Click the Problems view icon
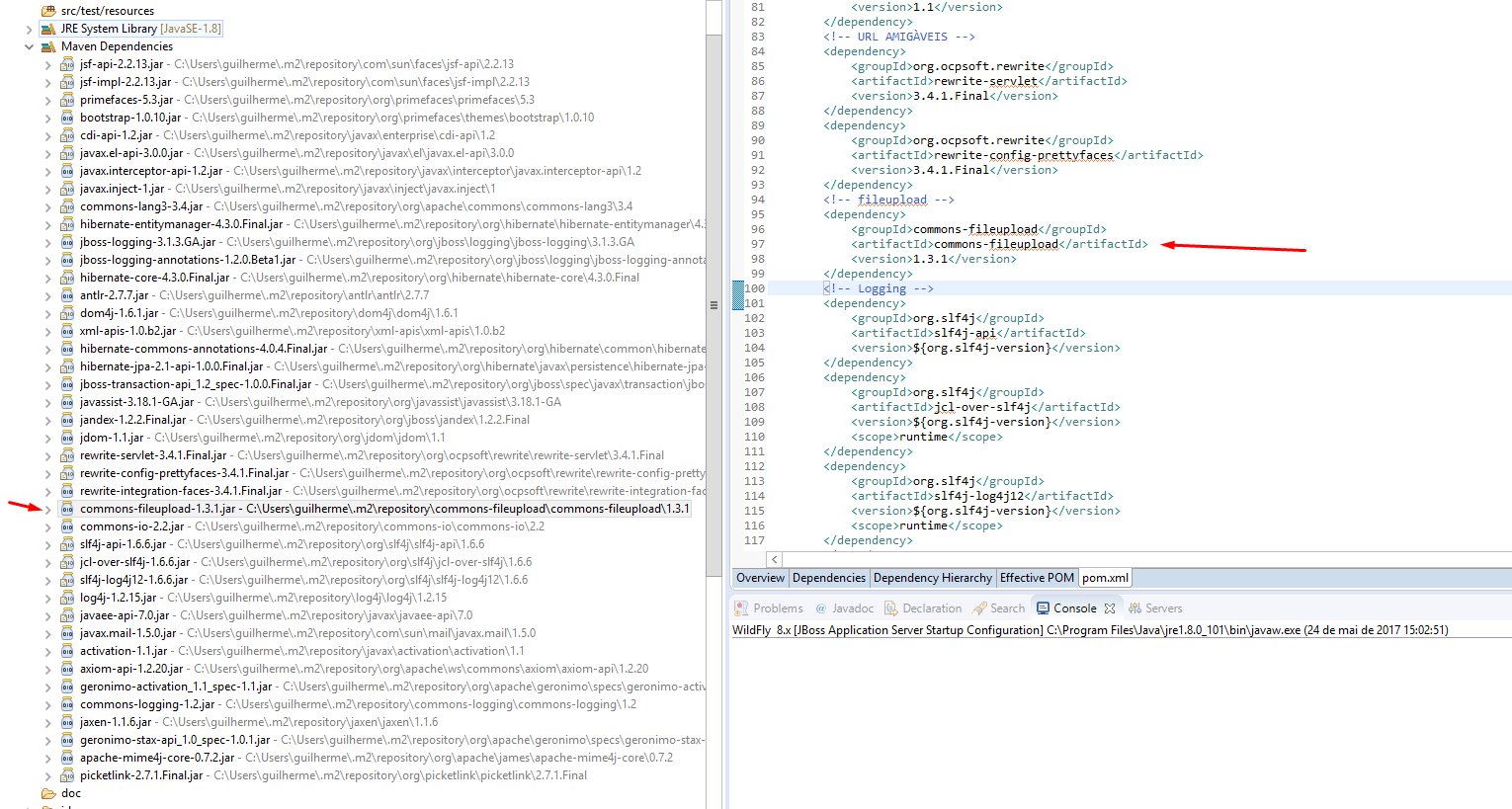1512x809 pixels. pos(741,608)
